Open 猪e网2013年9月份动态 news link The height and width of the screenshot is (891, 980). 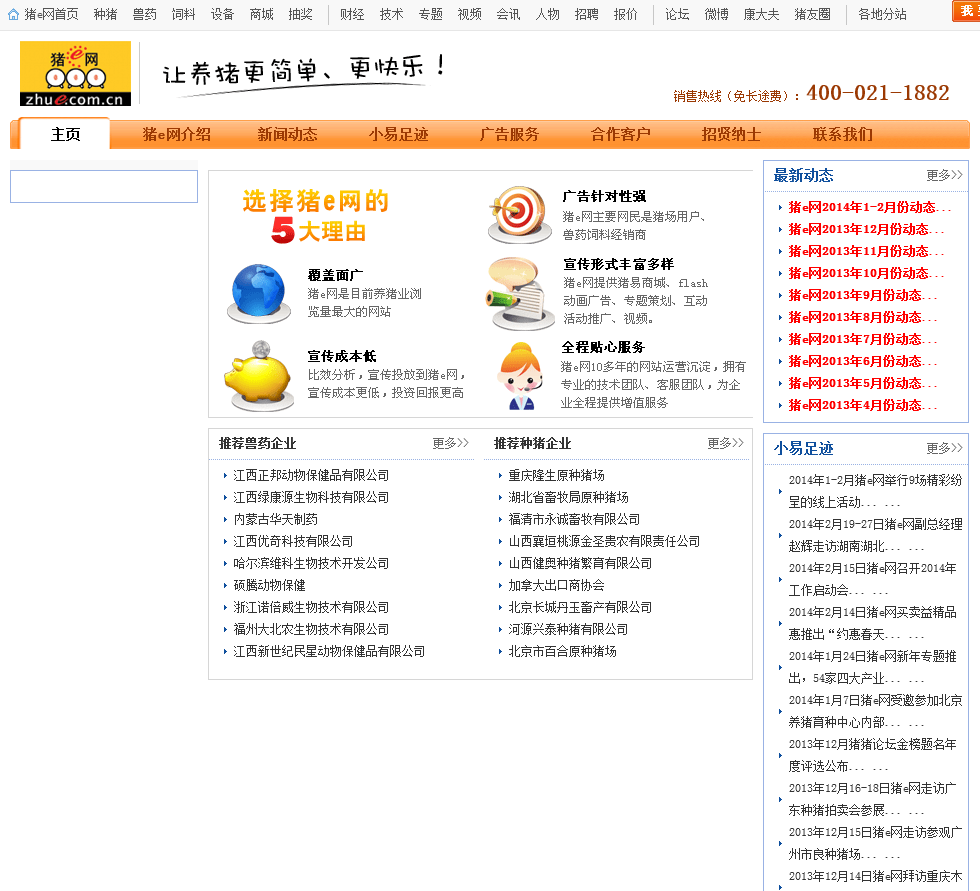pyautogui.click(x=862, y=296)
